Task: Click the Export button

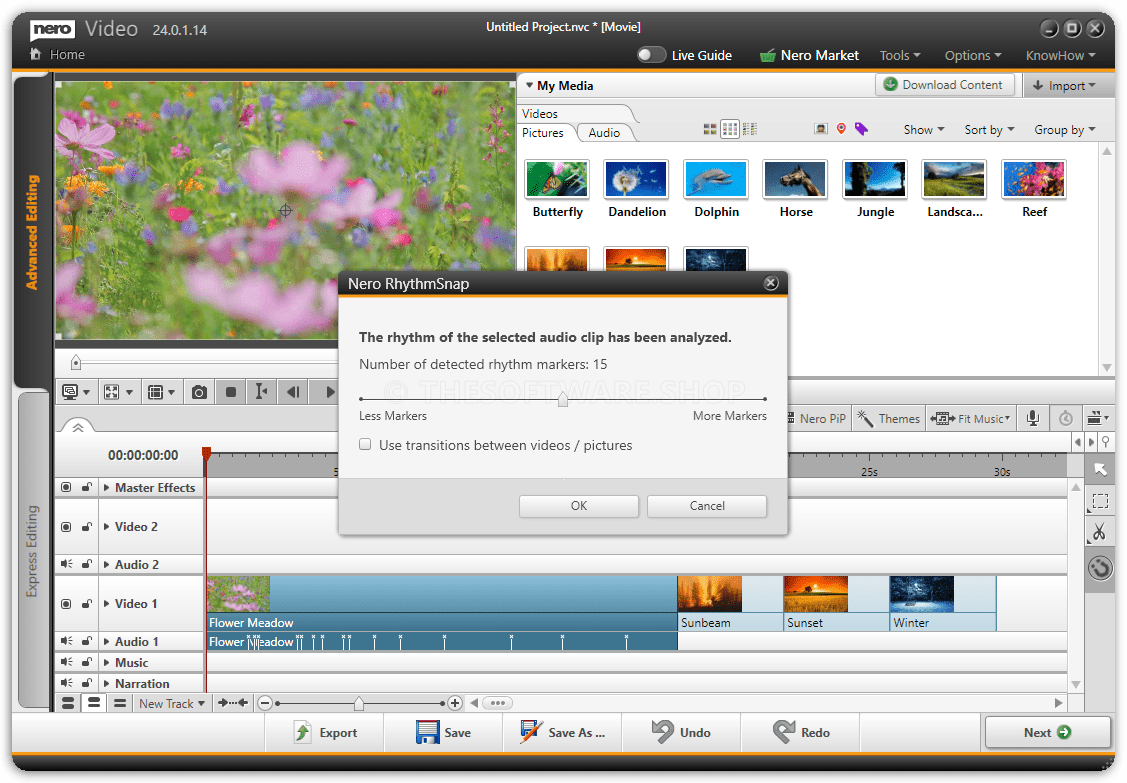Action: click(326, 733)
